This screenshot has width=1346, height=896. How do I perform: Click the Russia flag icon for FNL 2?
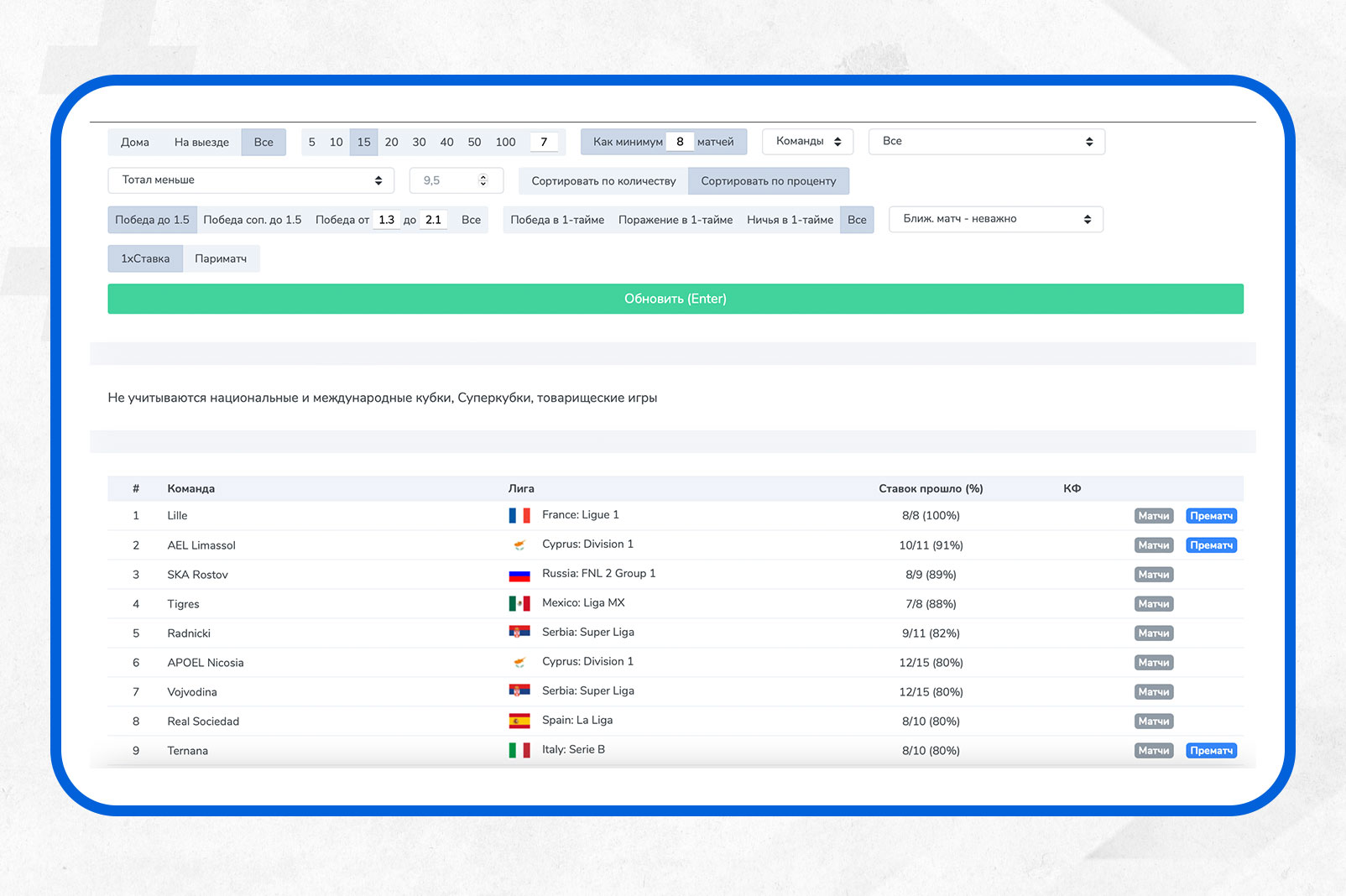pos(519,575)
